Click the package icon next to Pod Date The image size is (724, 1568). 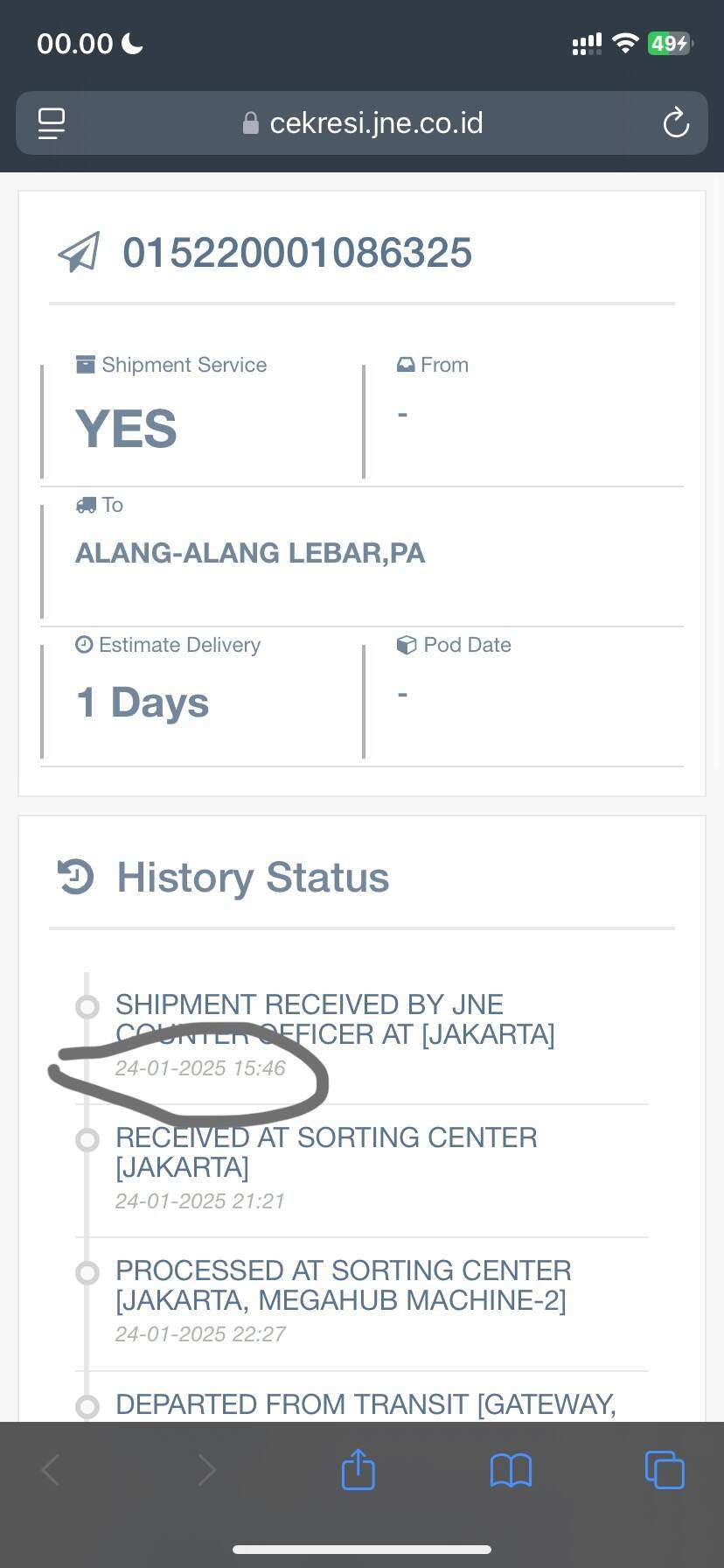coord(407,644)
